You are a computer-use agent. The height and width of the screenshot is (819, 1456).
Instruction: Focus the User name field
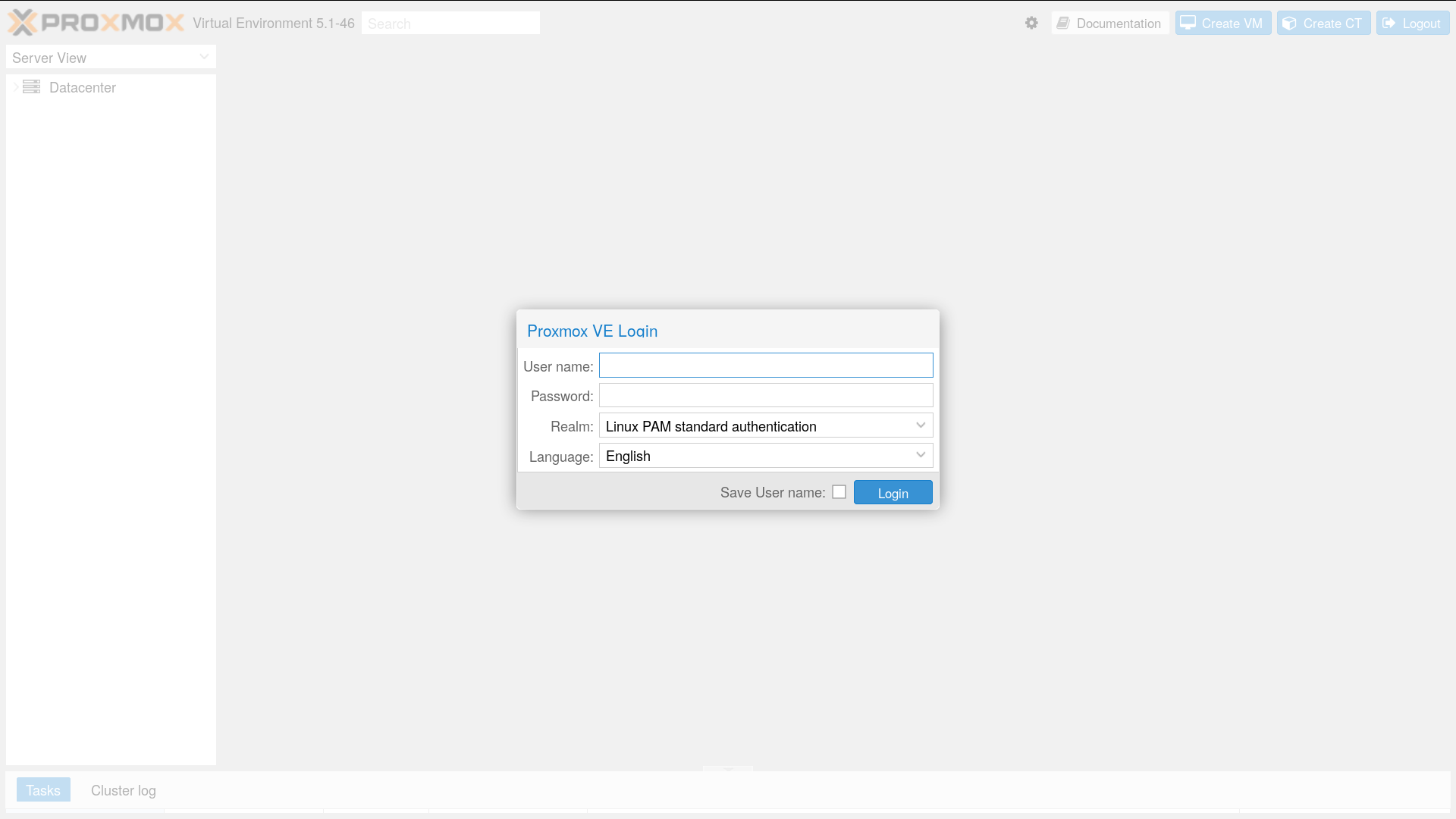click(766, 366)
